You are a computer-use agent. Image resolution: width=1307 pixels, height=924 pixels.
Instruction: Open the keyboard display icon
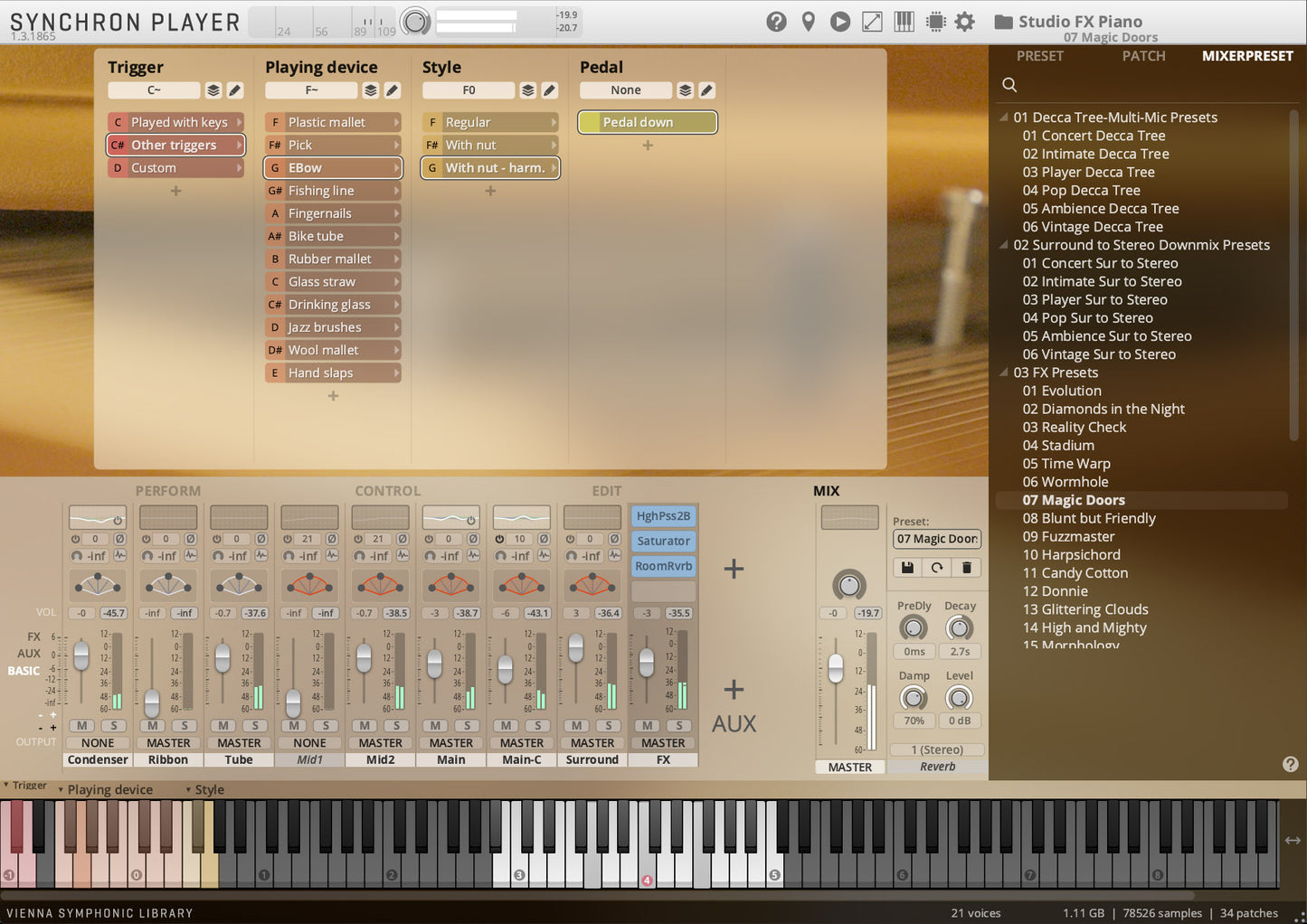[x=904, y=21]
